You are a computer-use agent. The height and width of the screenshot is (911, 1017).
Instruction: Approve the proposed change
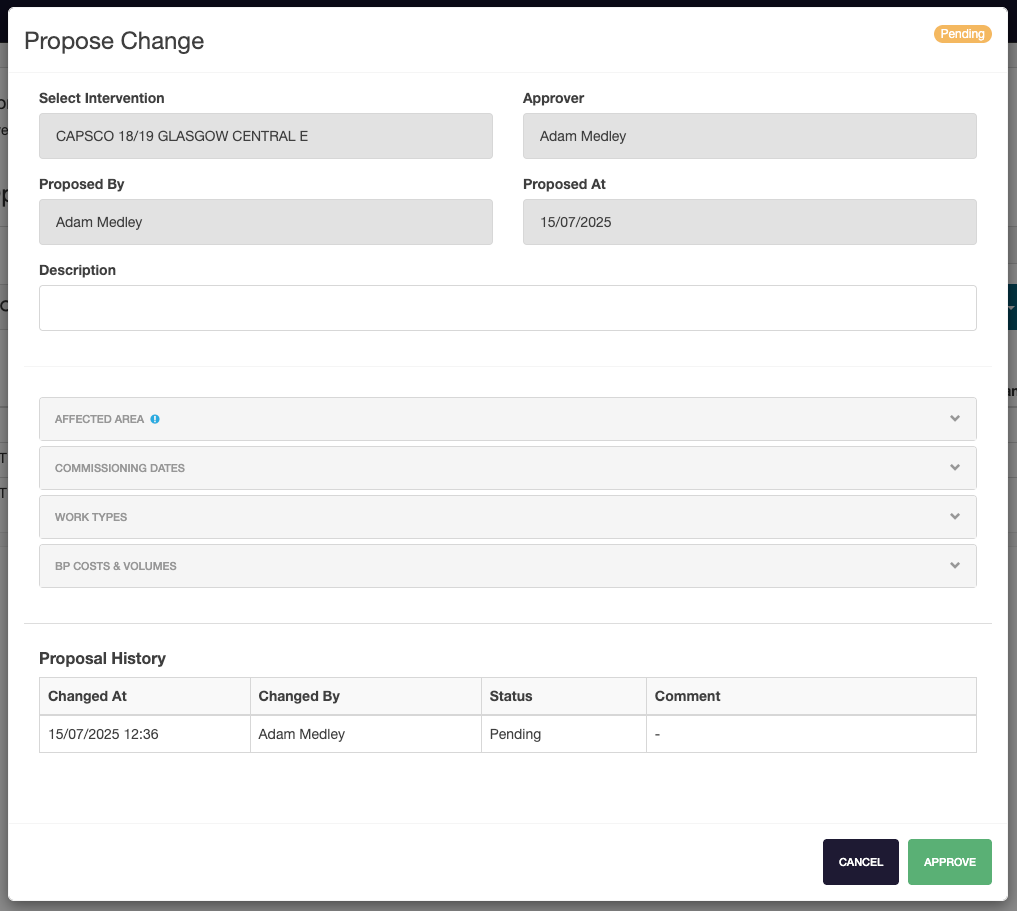[x=949, y=862]
